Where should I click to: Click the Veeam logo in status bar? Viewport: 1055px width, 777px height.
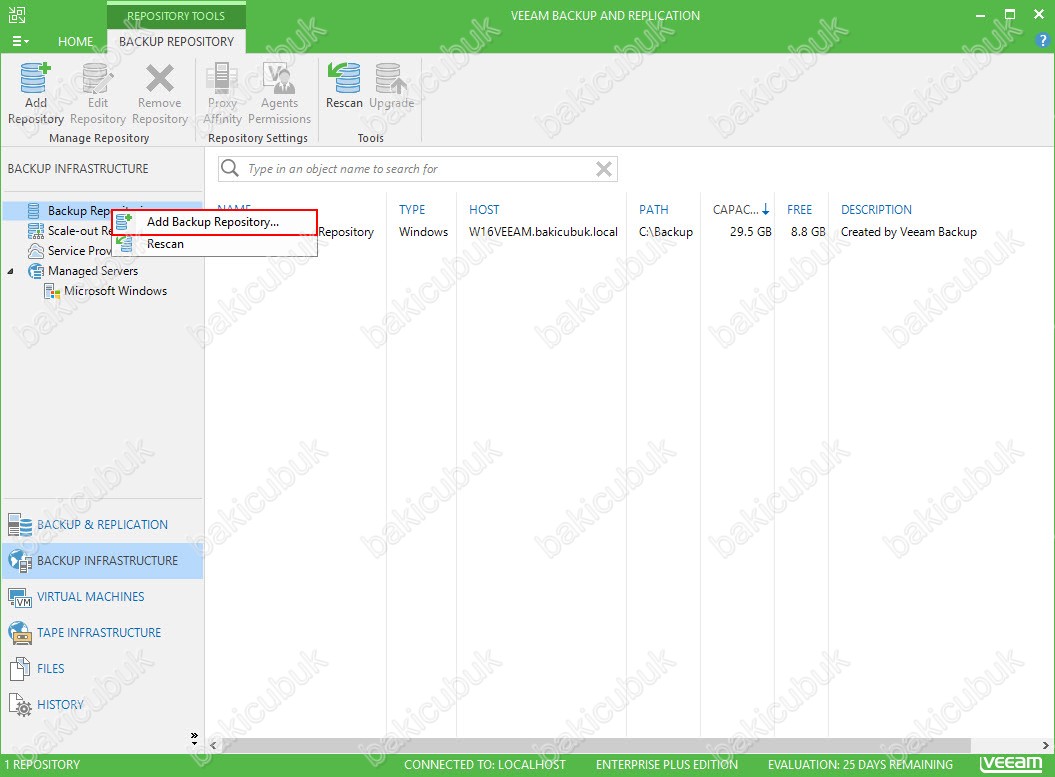coord(1011,764)
